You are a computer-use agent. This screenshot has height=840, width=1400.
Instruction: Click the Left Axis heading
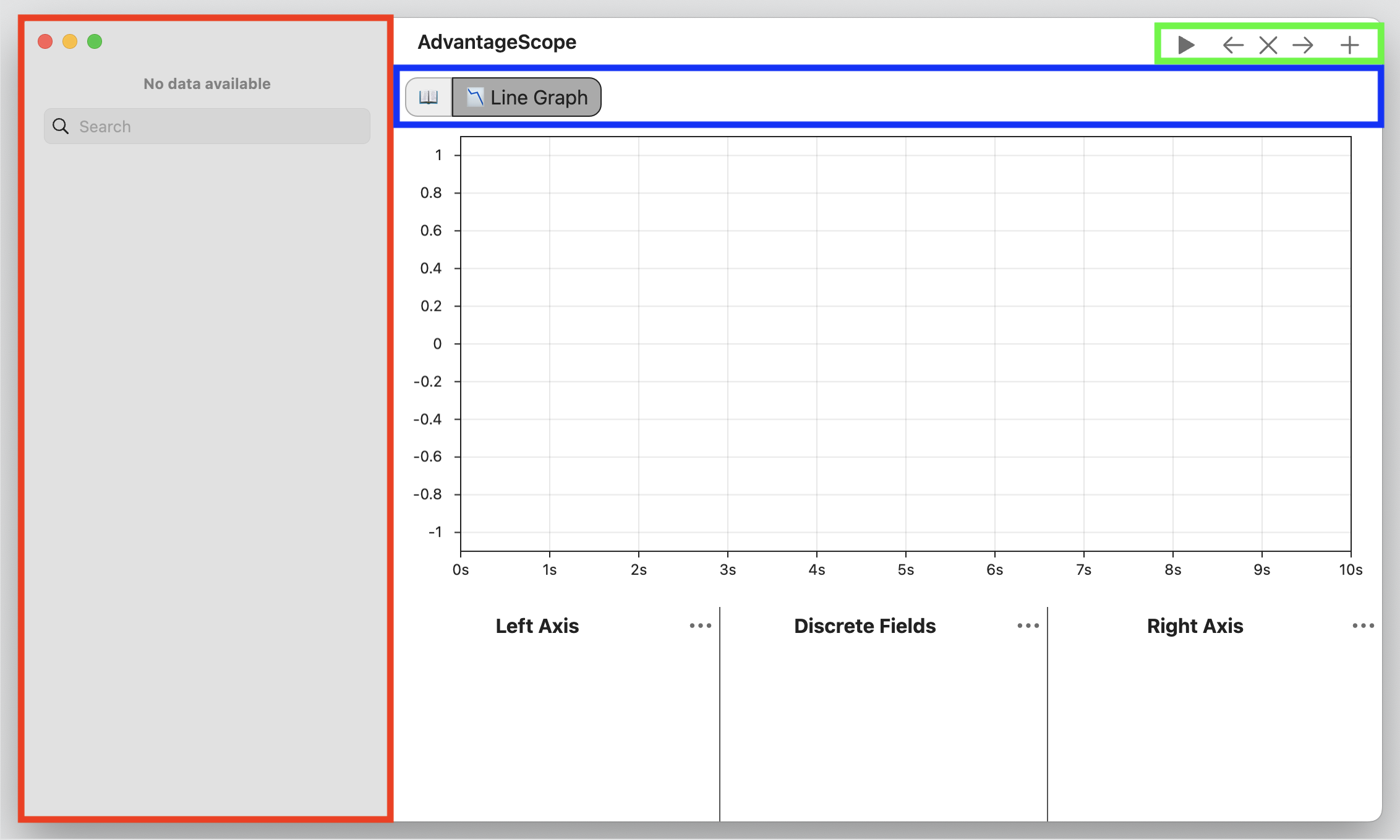tap(537, 626)
